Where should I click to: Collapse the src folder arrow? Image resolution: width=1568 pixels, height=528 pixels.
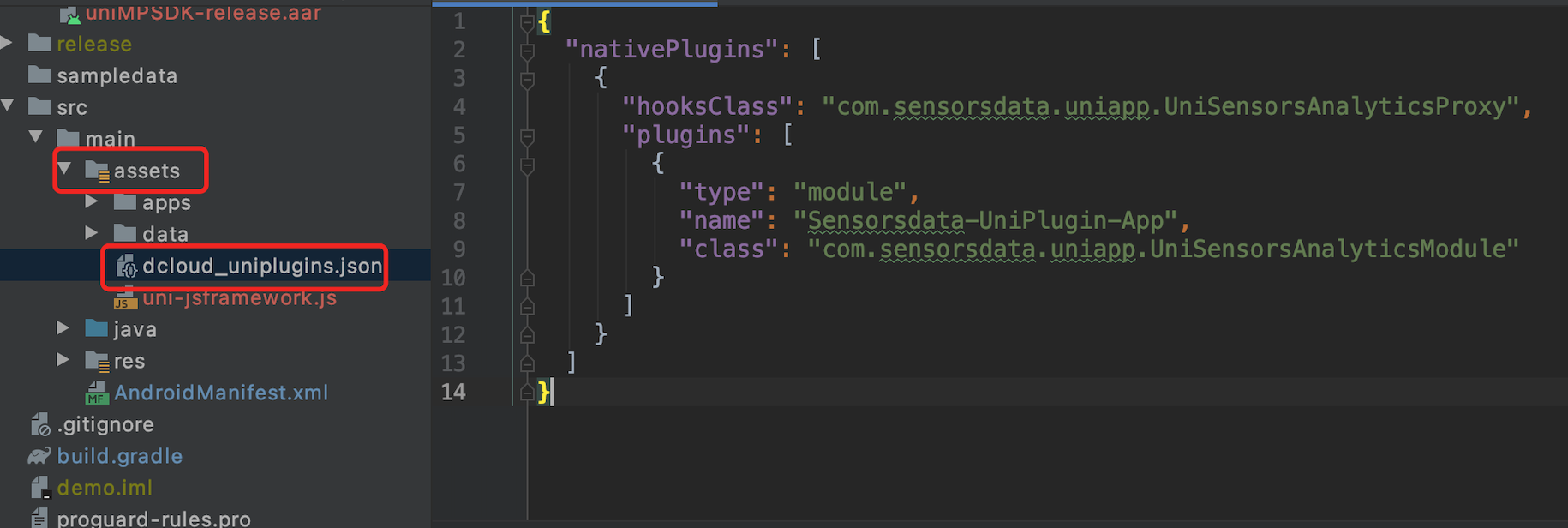pyautogui.click(x=8, y=106)
